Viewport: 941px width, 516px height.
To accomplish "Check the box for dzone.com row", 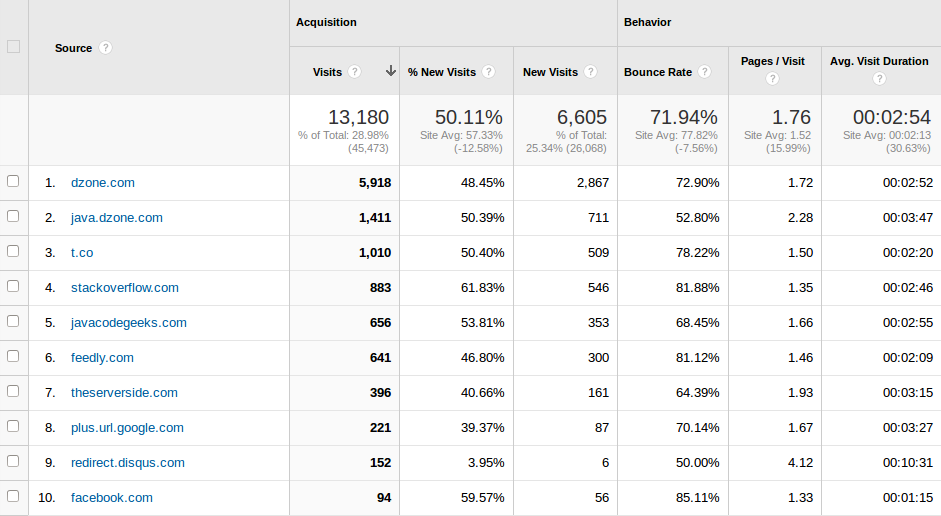I will point(13,181).
